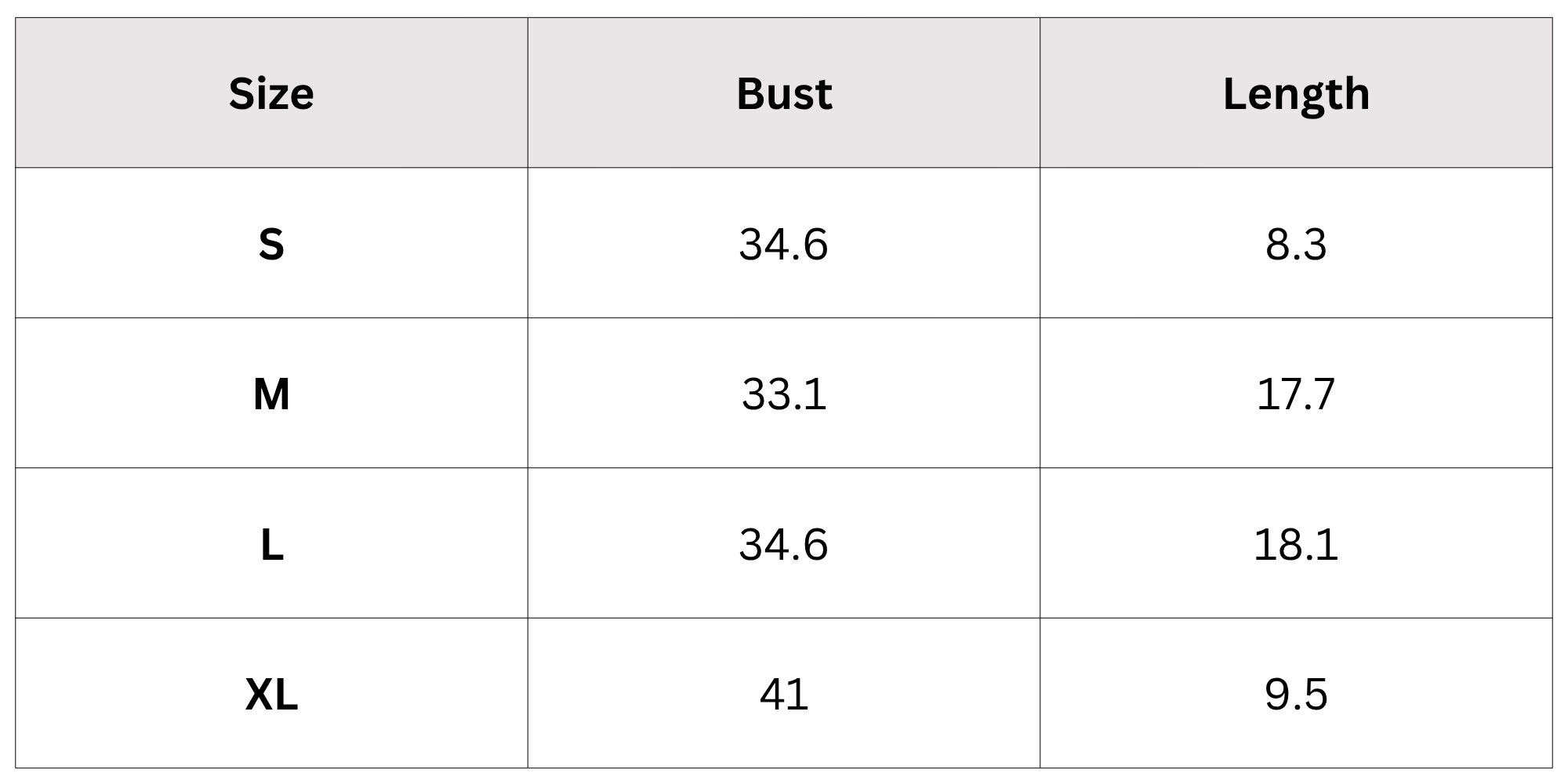1568x784 pixels.
Task: Select the S size cell
Action: point(271,243)
